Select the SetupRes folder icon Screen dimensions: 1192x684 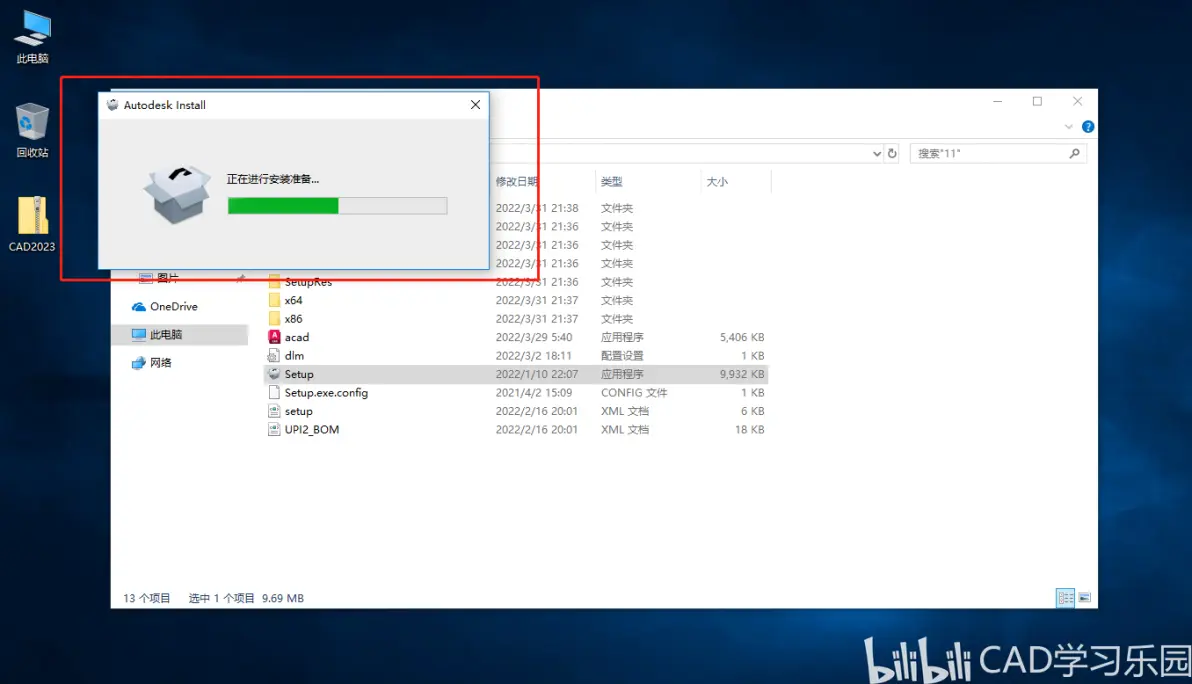274,282
